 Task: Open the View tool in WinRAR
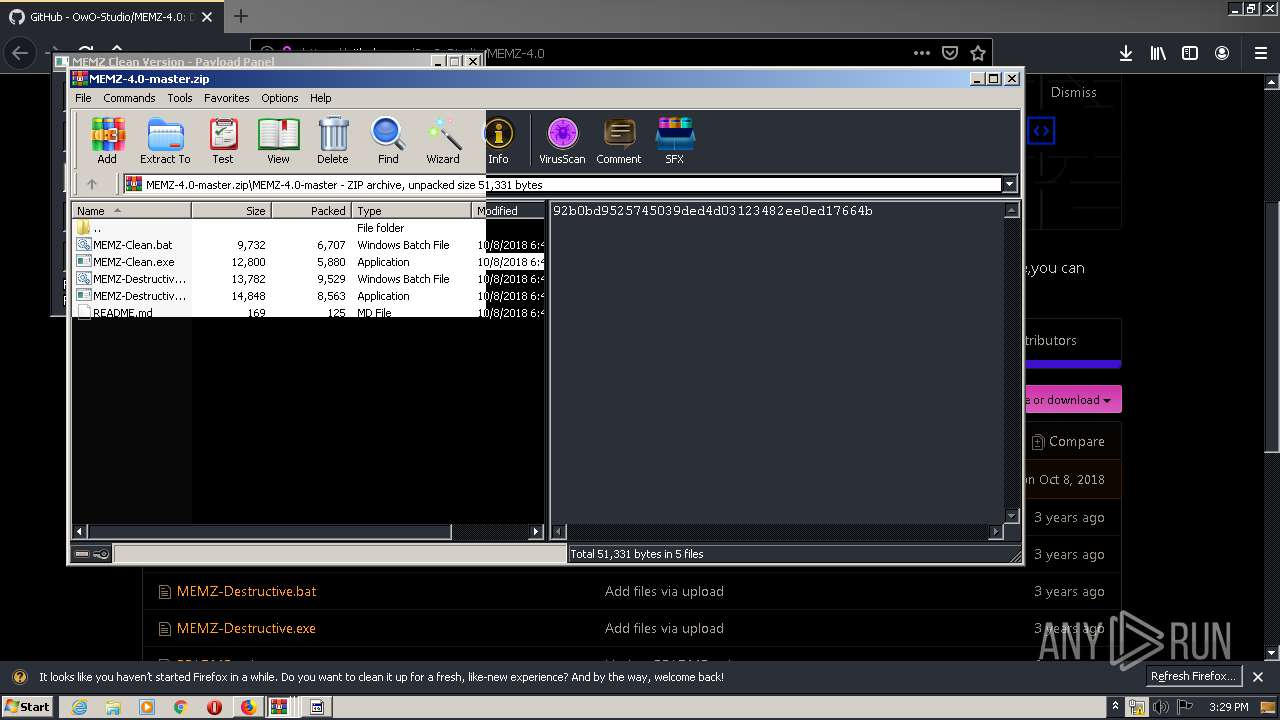pos(278,140)
